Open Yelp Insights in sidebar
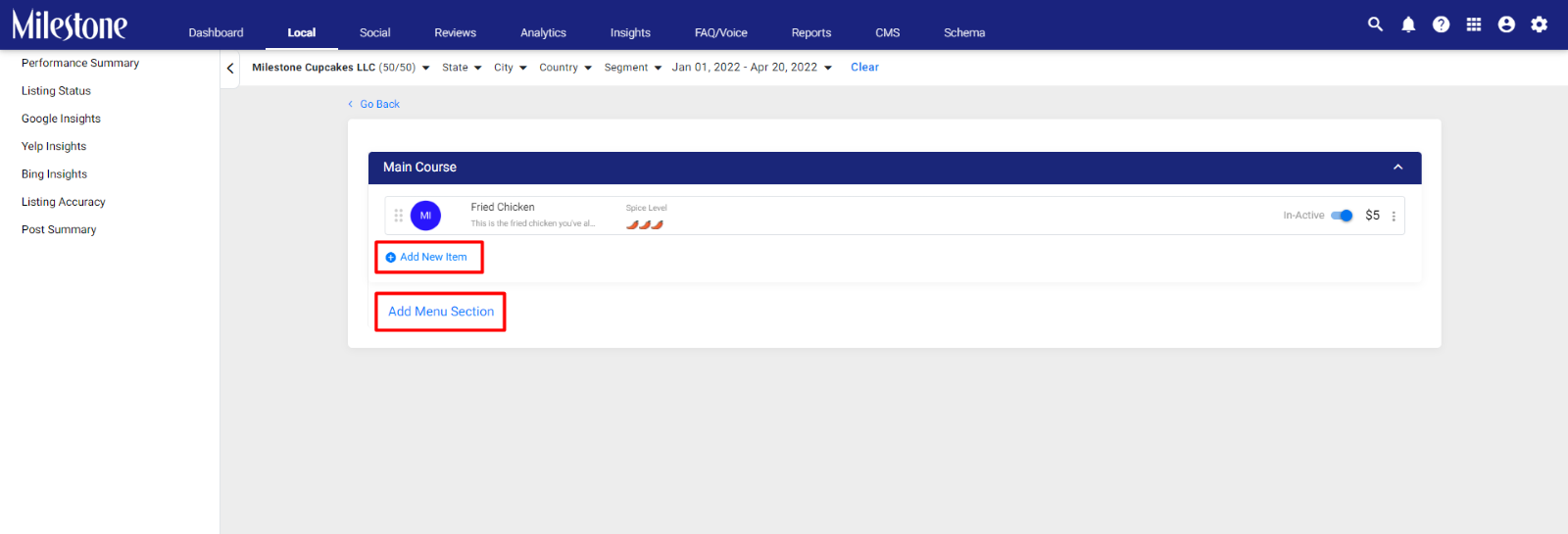This screenshot has height=534, width=1568. [x=54, y=146]
